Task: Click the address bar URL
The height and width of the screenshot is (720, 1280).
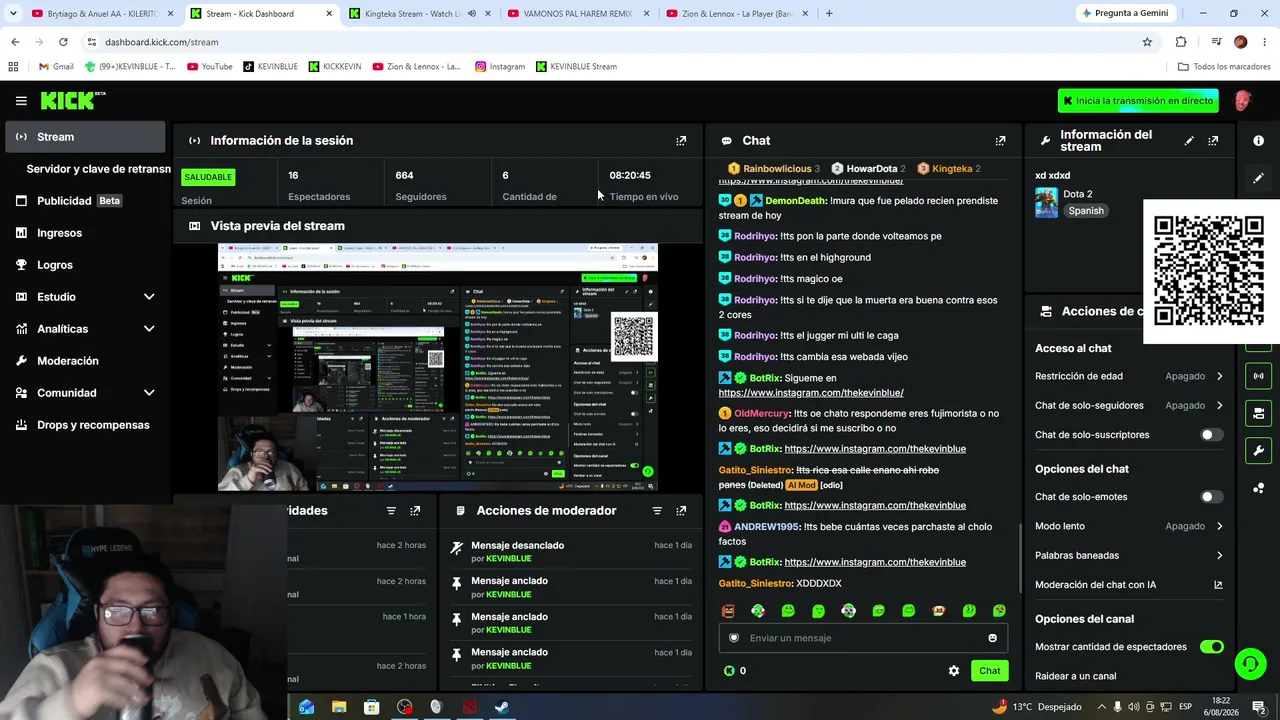Action: (161, 42)
